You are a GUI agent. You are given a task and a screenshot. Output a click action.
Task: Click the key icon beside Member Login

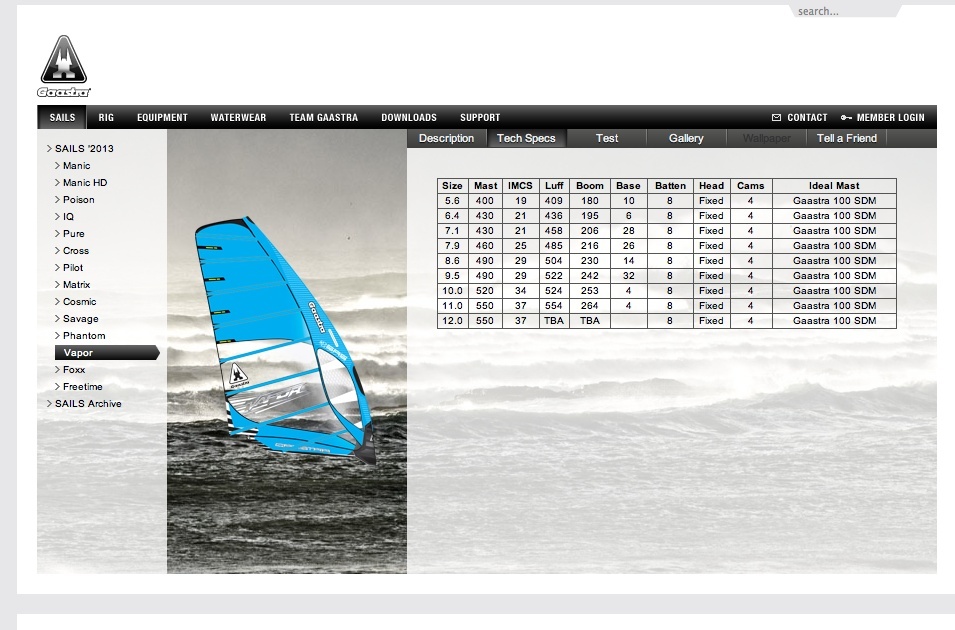pos(846,118)
